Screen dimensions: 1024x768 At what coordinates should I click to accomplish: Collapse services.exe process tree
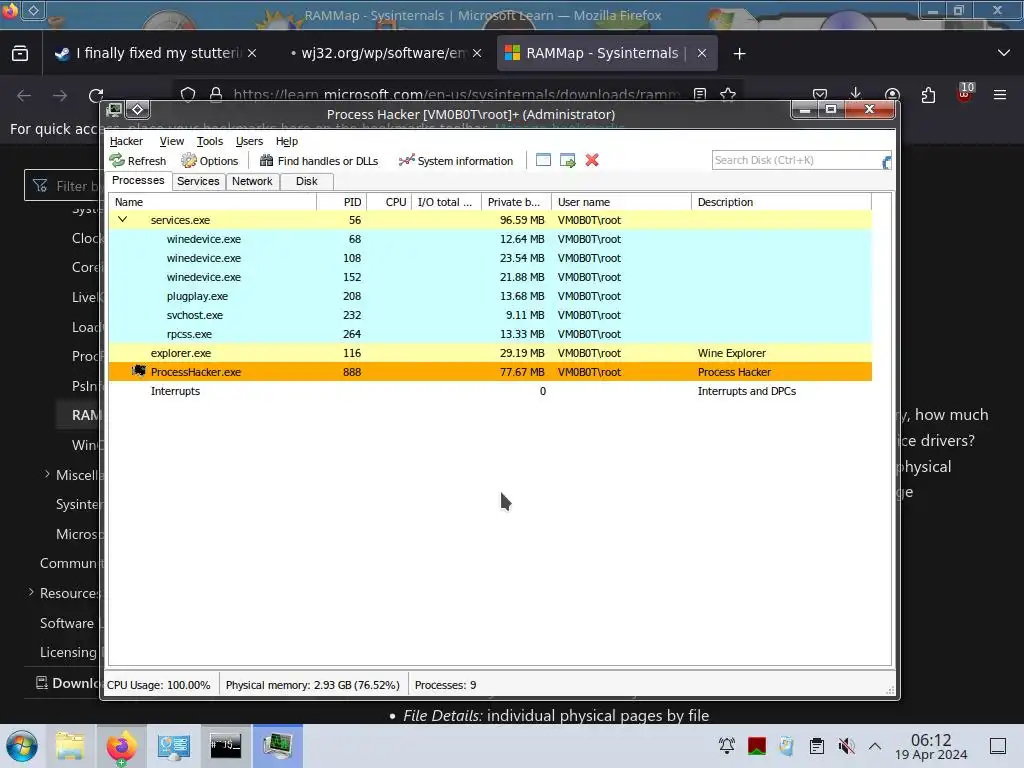pos(122,219)
